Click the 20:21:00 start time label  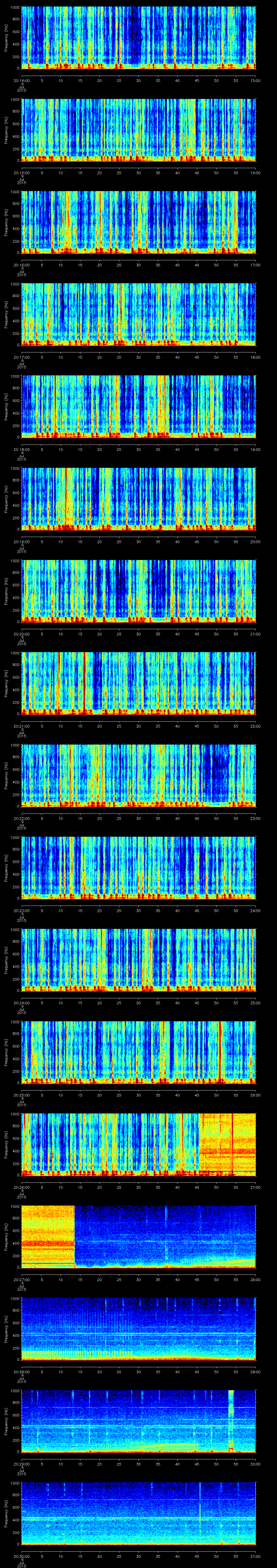tap(22, 726)
